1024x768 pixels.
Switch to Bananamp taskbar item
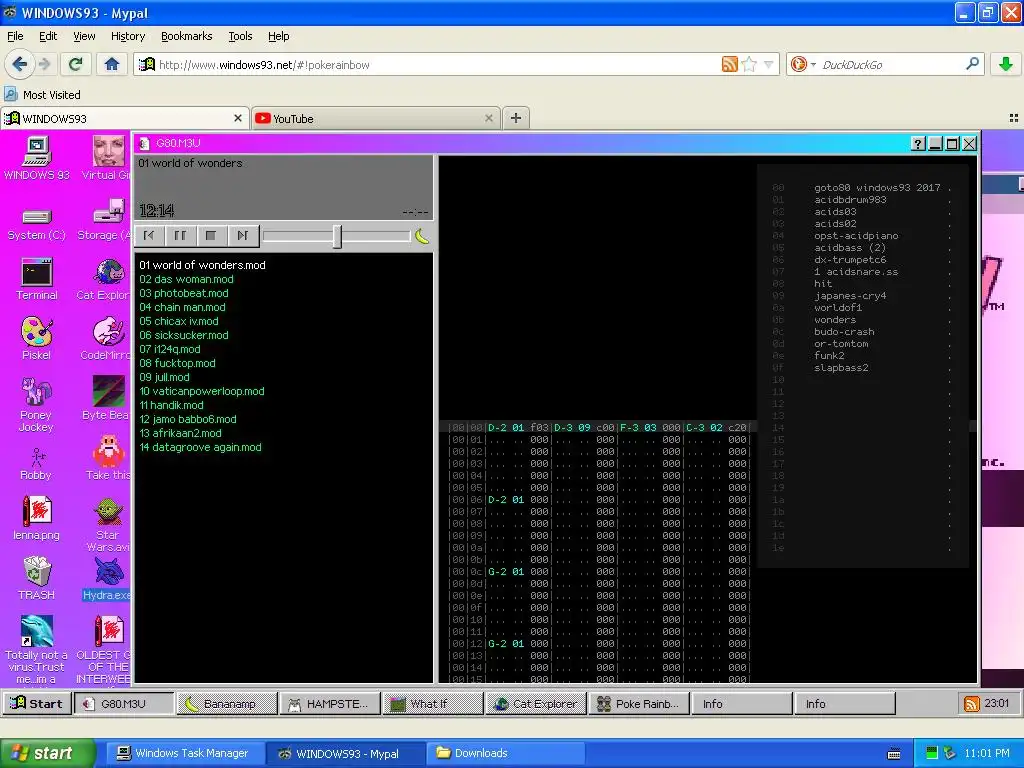pyautogui.click(x=227, y=703)
